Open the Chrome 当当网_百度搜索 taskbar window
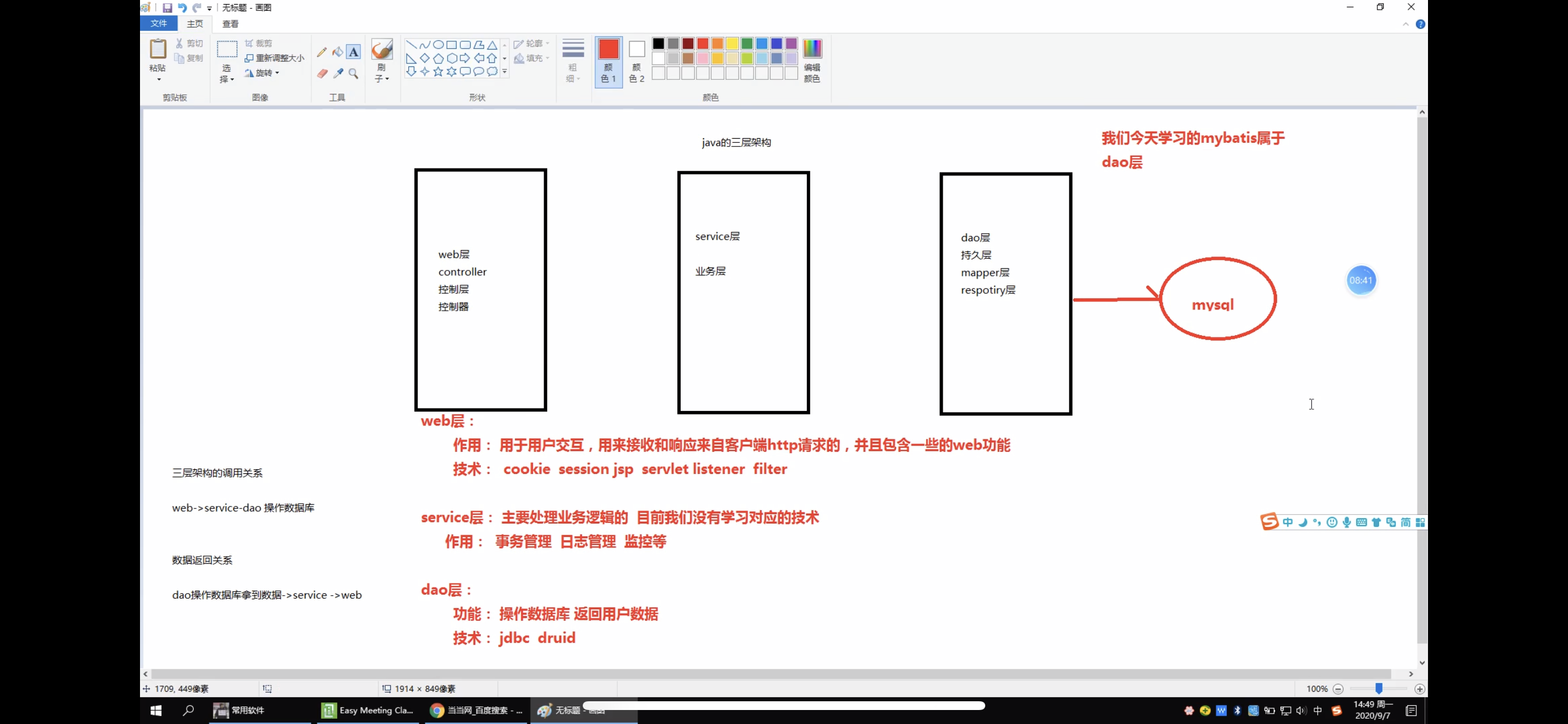Viewport: 1568px width, 724px height. coord(477,710)
